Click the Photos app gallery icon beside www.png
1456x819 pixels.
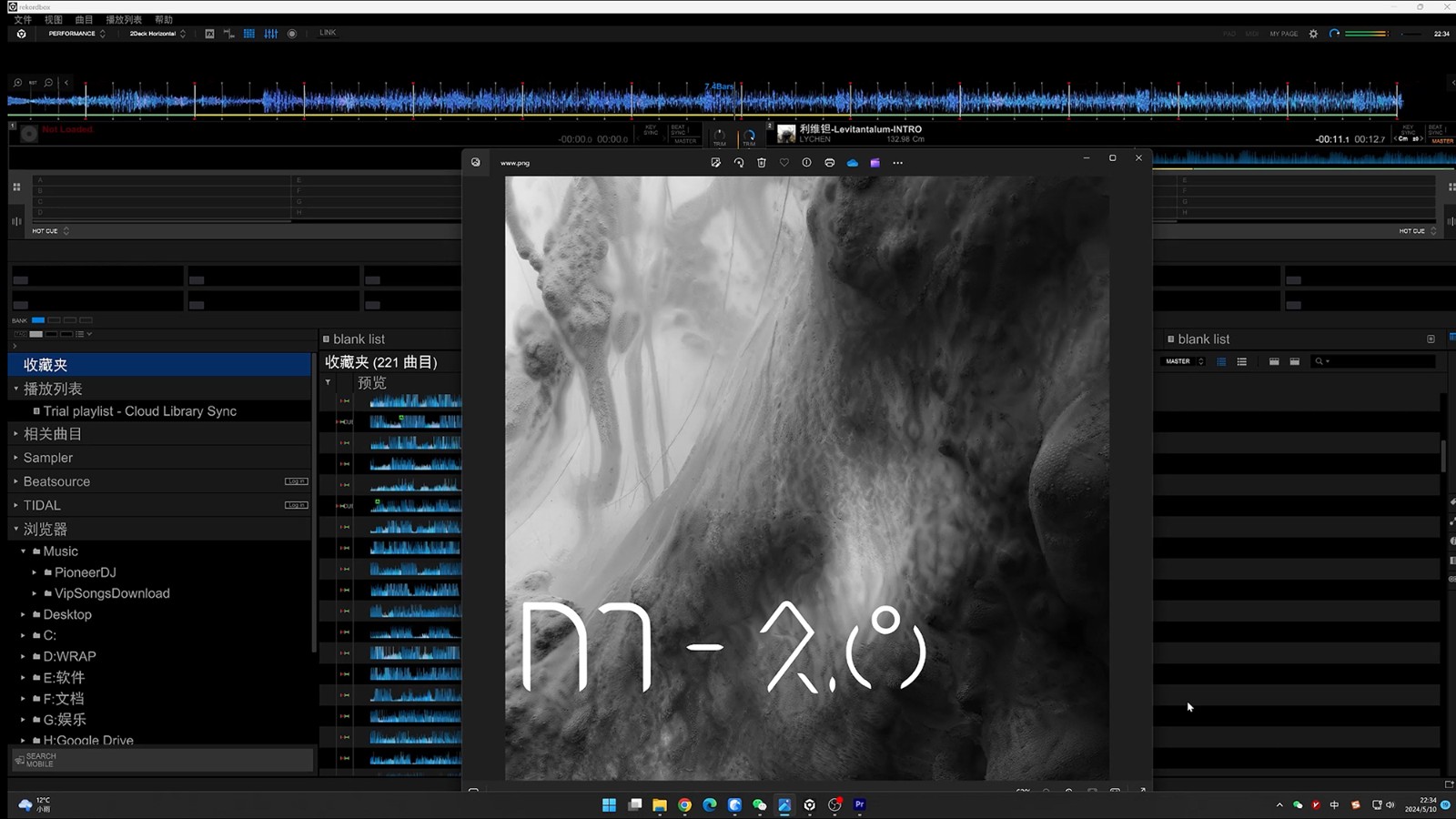475,163
